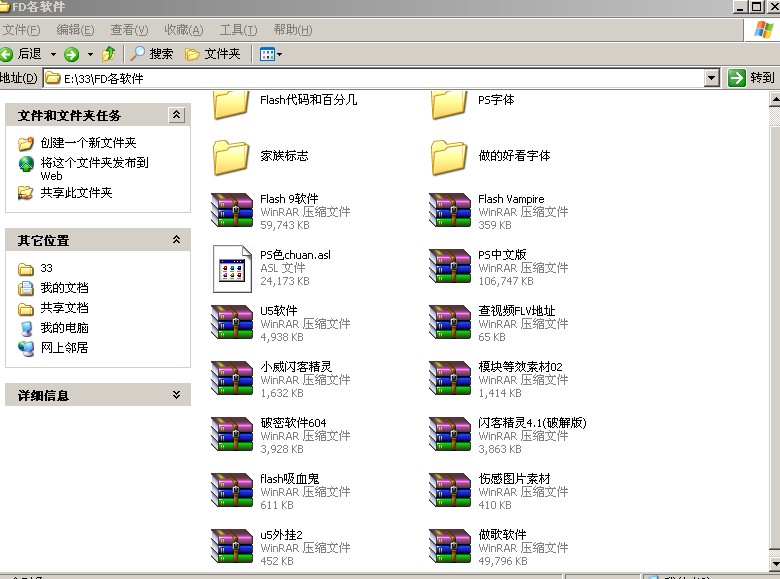The image size is (780, 579).
Task: Open the Search toolbar button
Action: 152,54
